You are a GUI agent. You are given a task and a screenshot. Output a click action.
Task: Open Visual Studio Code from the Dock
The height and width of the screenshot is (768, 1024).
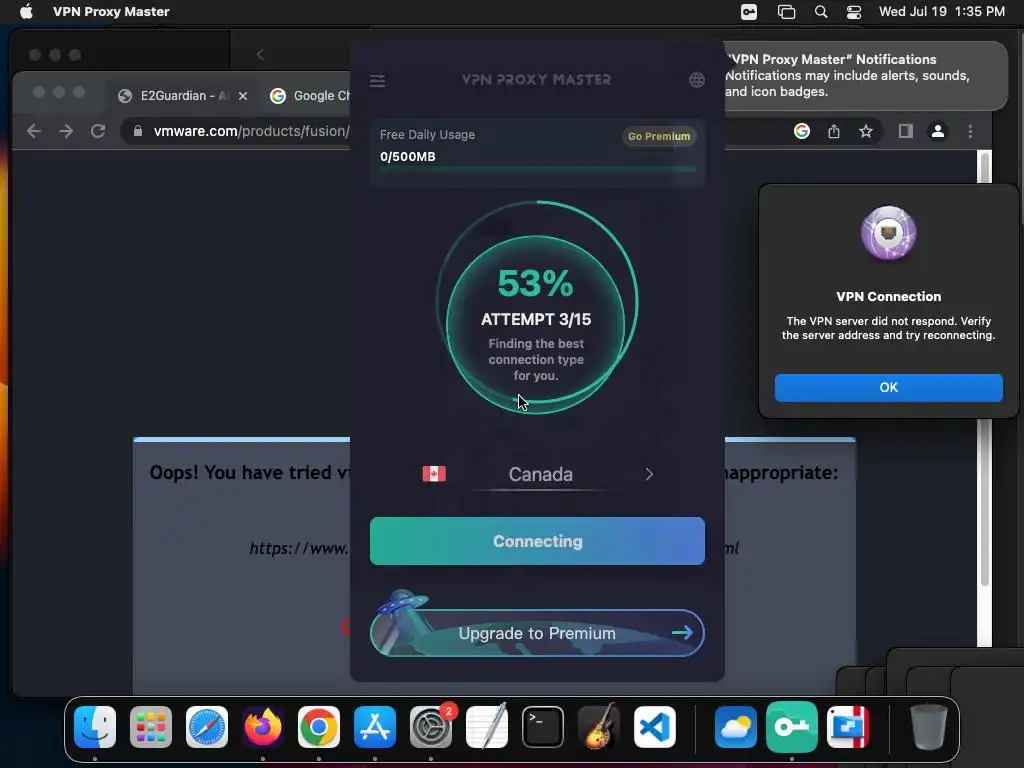tap(655, 727)
